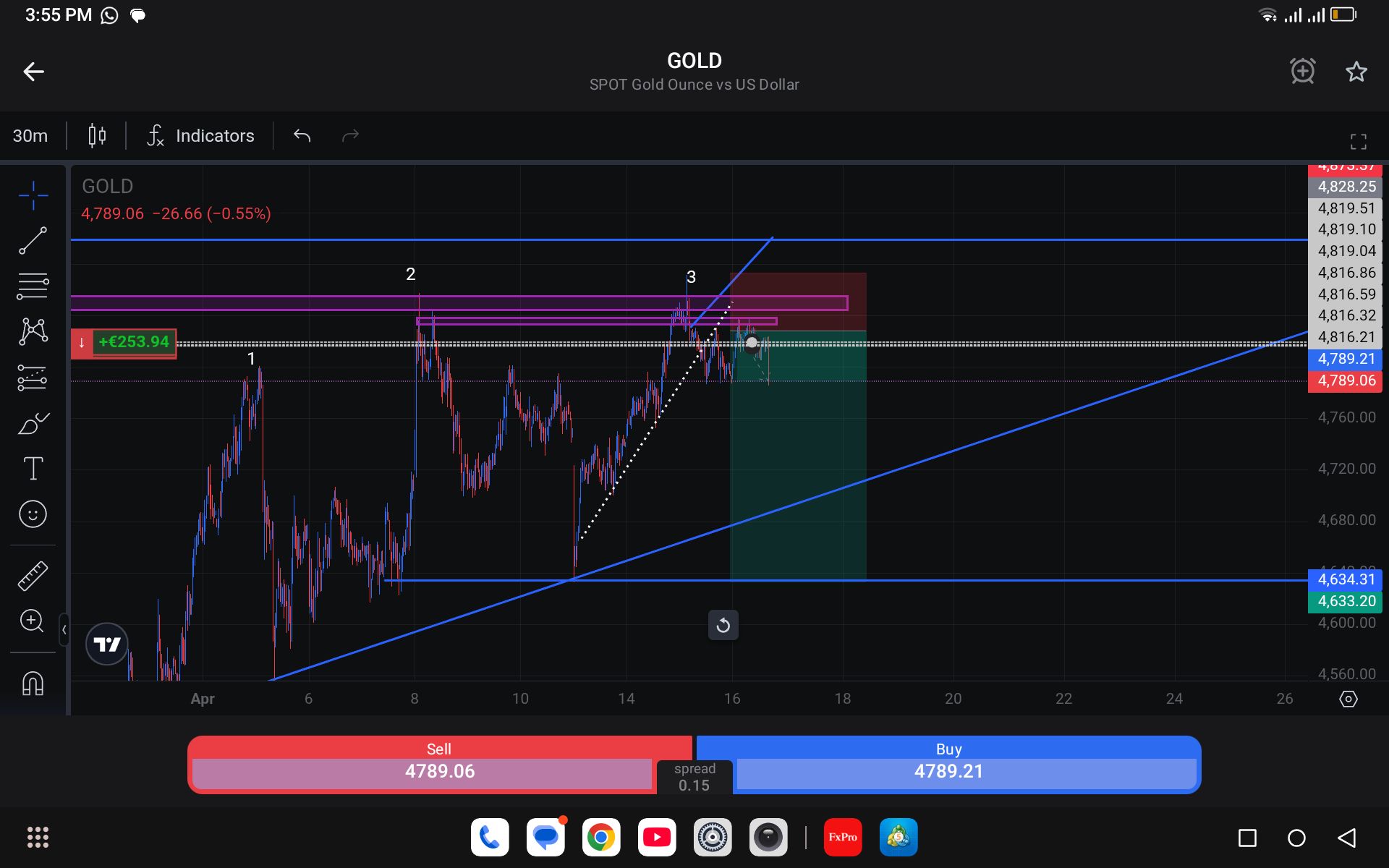The height and width of the screenshot is (868, 1389).
Task: Select the ruler measure tool
Action: pos(33,576)
